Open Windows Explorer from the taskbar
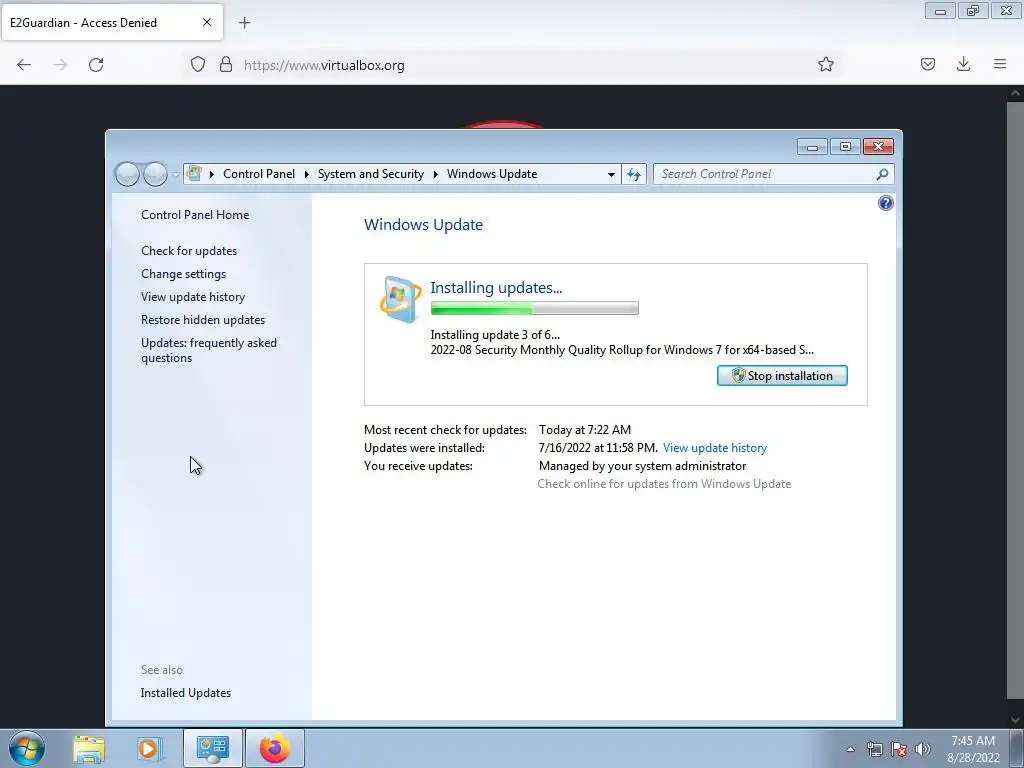The image size is (1024, 768). coord(89,749)
